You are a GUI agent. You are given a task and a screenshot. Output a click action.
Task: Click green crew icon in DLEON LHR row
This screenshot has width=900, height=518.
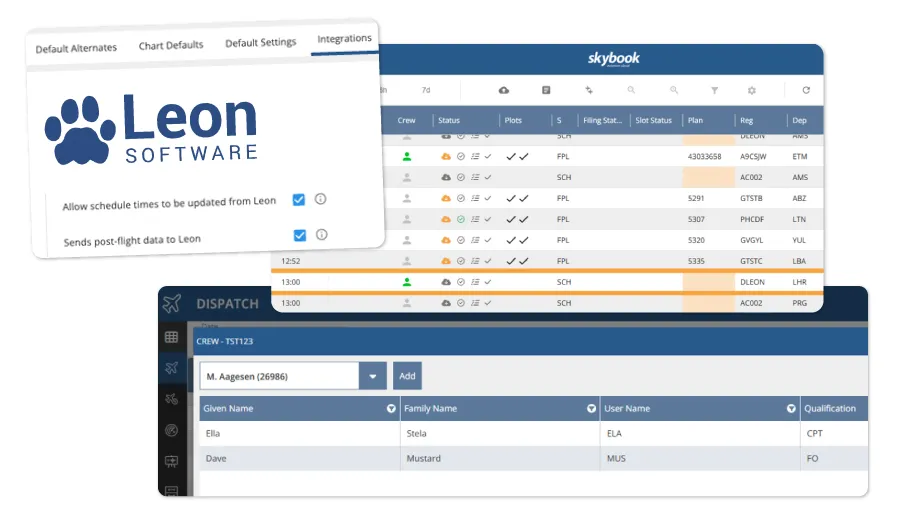[406, 282]
